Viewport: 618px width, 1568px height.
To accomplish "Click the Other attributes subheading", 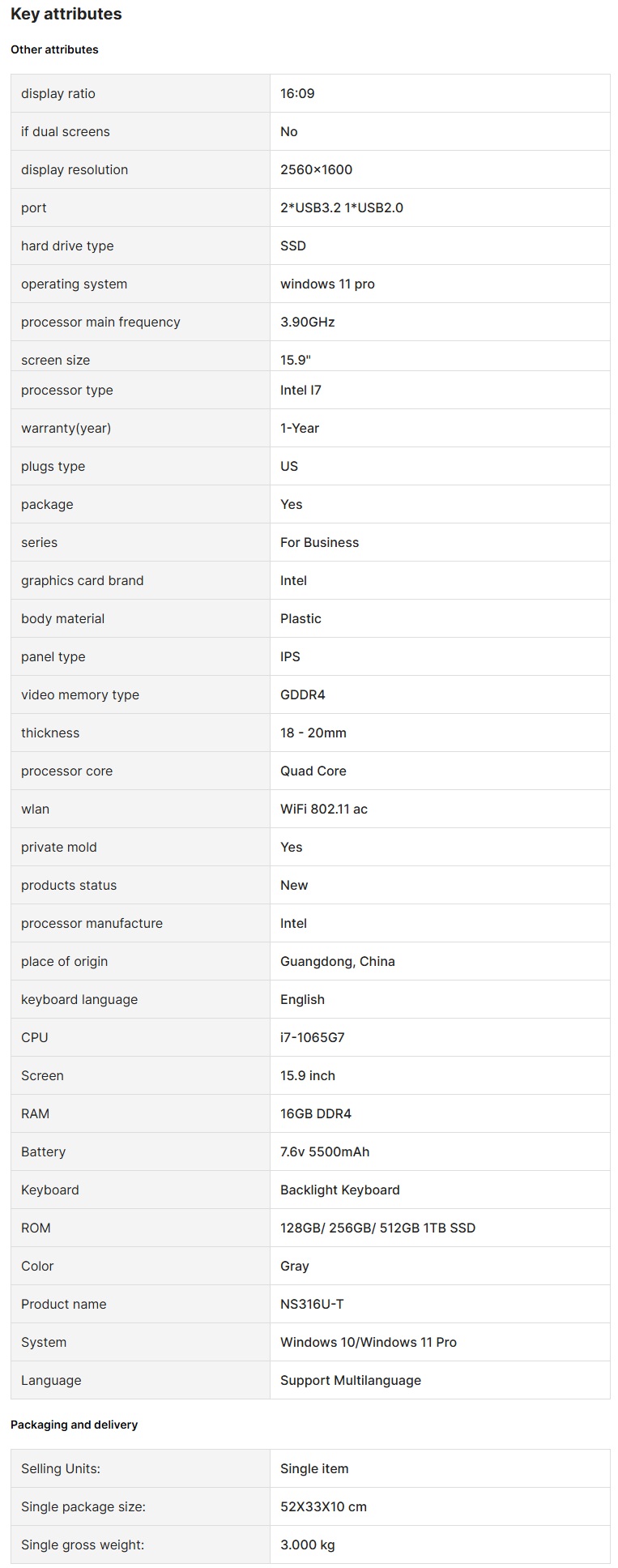I will click(x=54, y=49).
